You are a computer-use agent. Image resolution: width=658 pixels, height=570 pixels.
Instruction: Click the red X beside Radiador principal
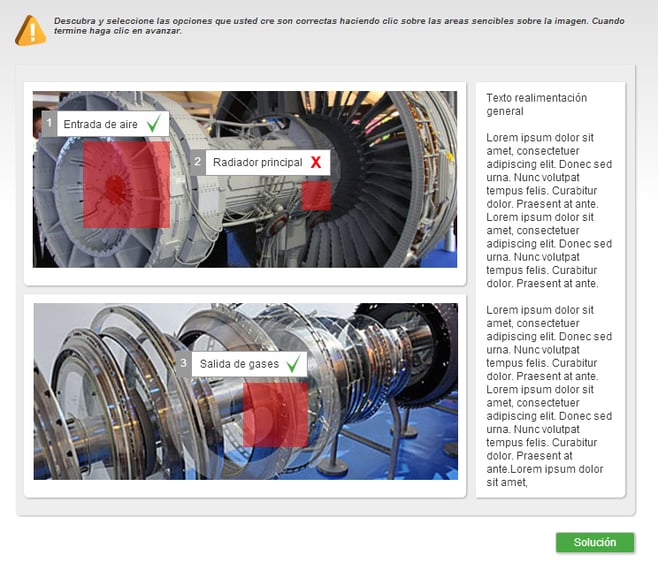316,162
